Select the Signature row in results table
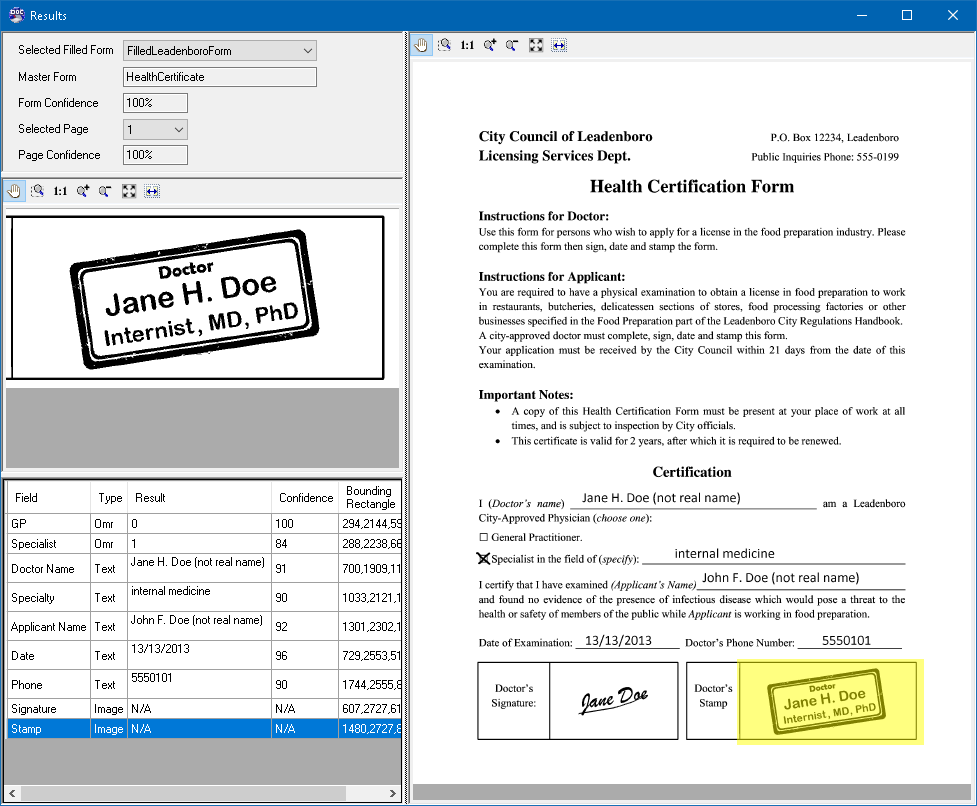Screen dimensions: 977x806 (204, 709)
